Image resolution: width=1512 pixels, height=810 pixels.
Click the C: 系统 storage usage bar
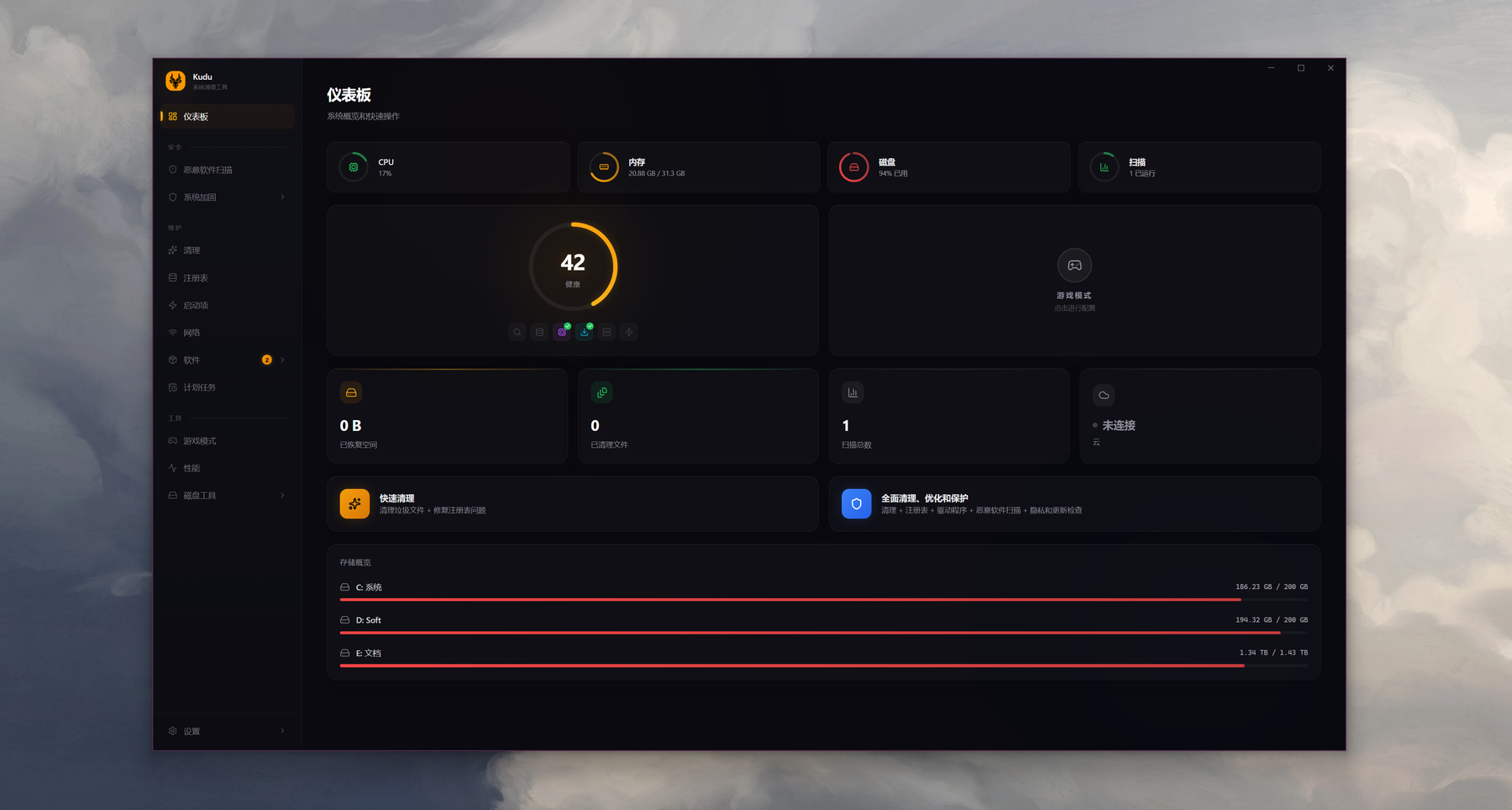click(x=823, y=599)
